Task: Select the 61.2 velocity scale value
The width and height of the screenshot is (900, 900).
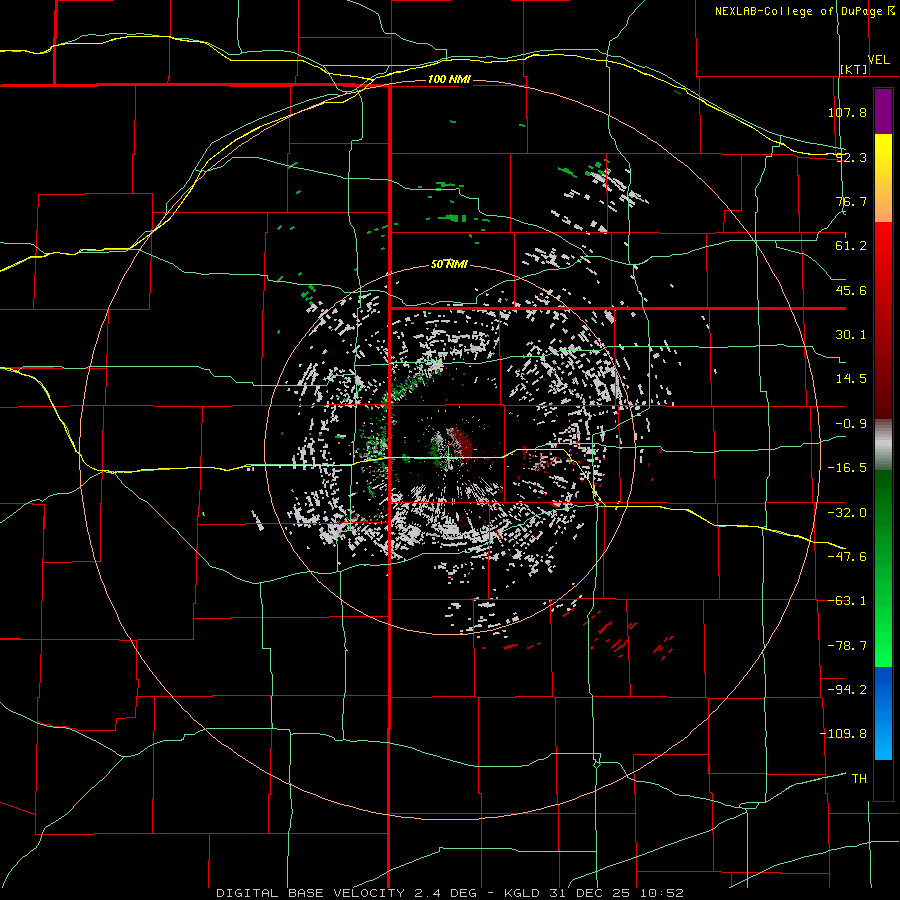Action: 851,246
